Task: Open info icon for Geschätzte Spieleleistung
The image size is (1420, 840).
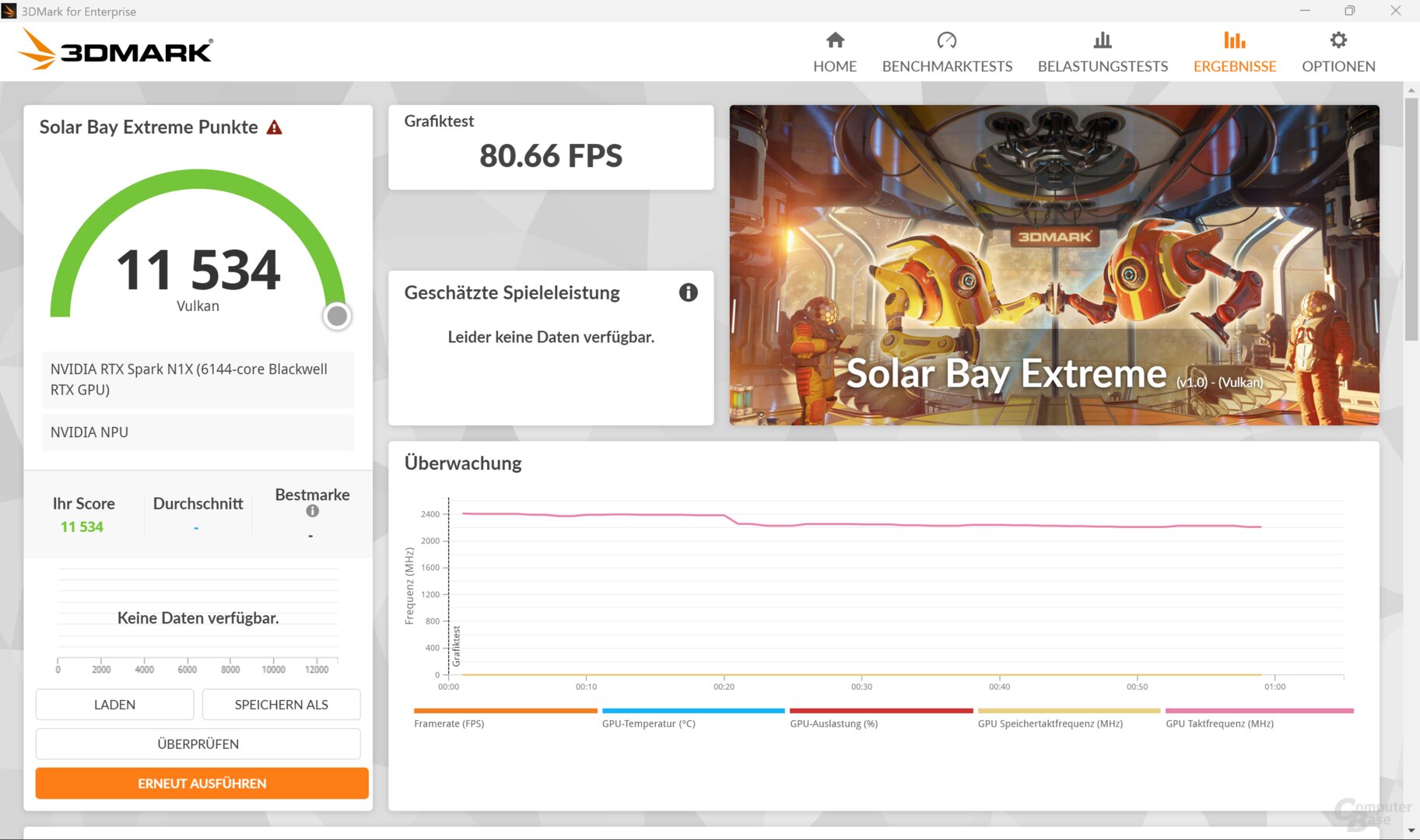Action: click(x=689, y=292)
